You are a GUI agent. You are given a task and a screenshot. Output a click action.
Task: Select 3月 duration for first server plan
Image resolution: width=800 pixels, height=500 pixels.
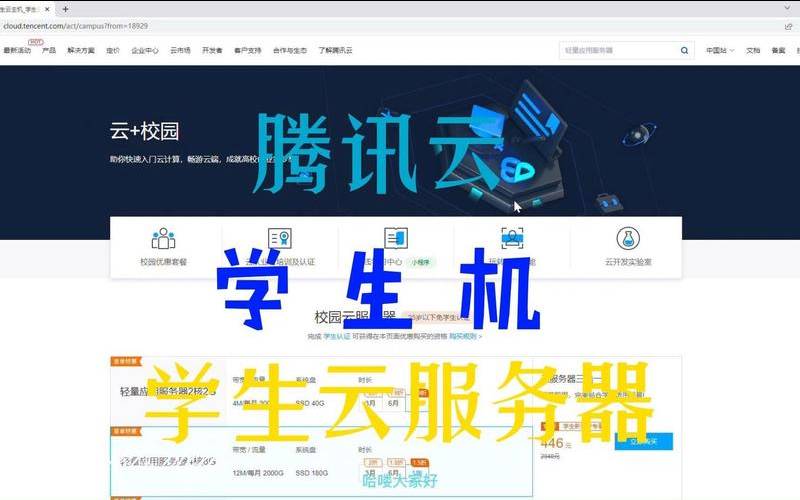click(371, 403)
